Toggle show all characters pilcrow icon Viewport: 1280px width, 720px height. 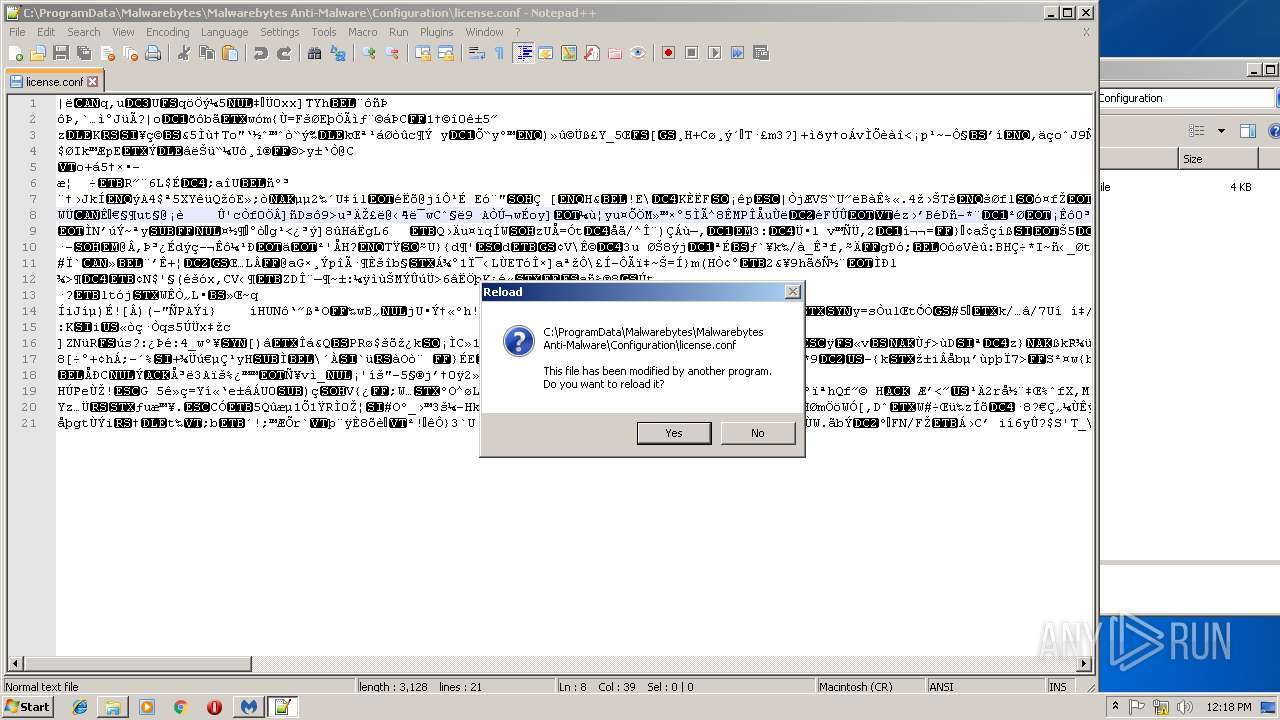coord(499,53)
